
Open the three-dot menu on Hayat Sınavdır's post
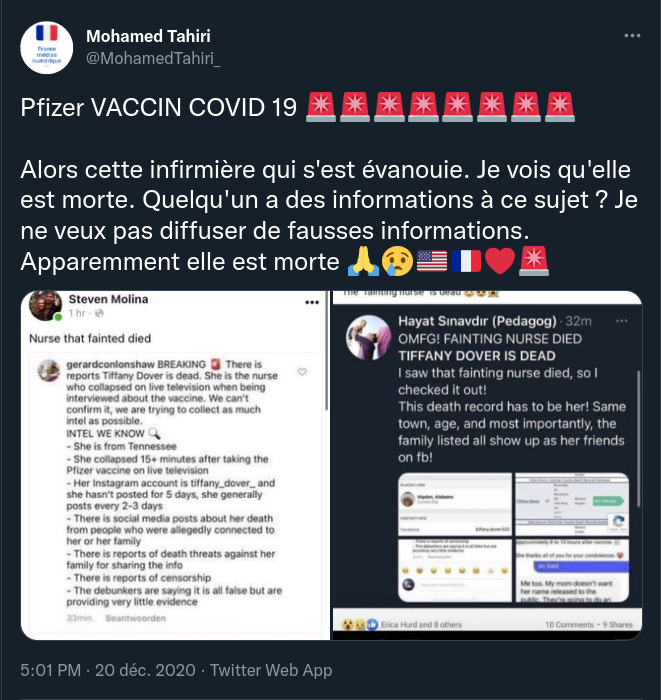pos(621,321)
